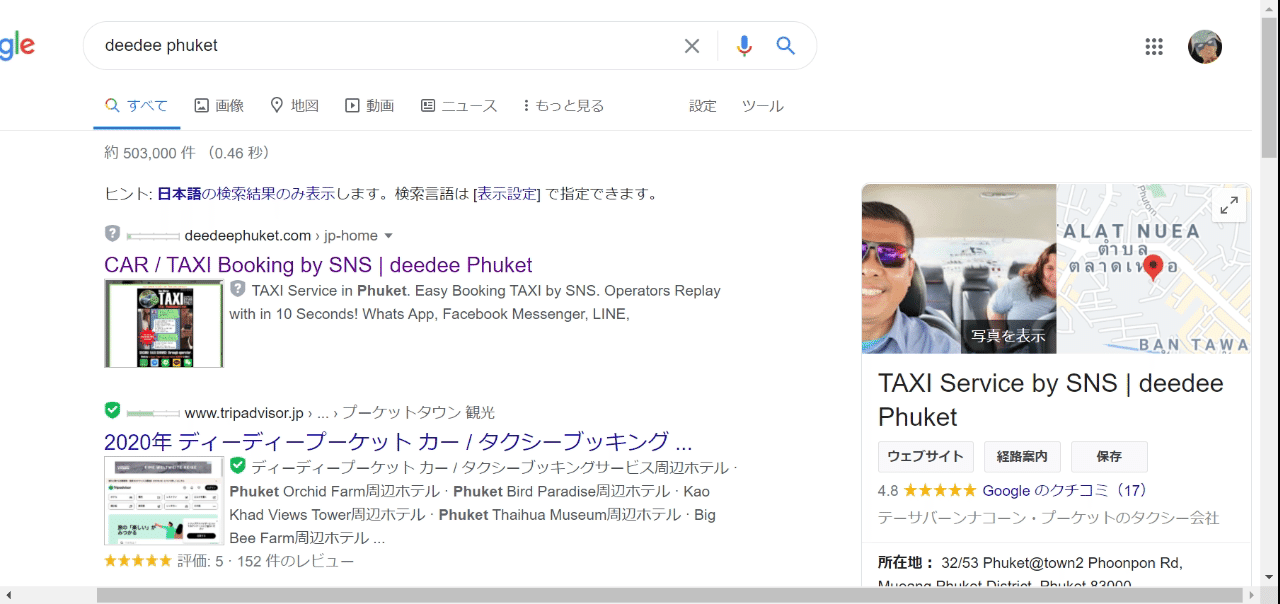This screenshot has width=1280, height=604.
Task: Open the dropdown arrow next to deedeephuket.com
Action: point(389,236)
